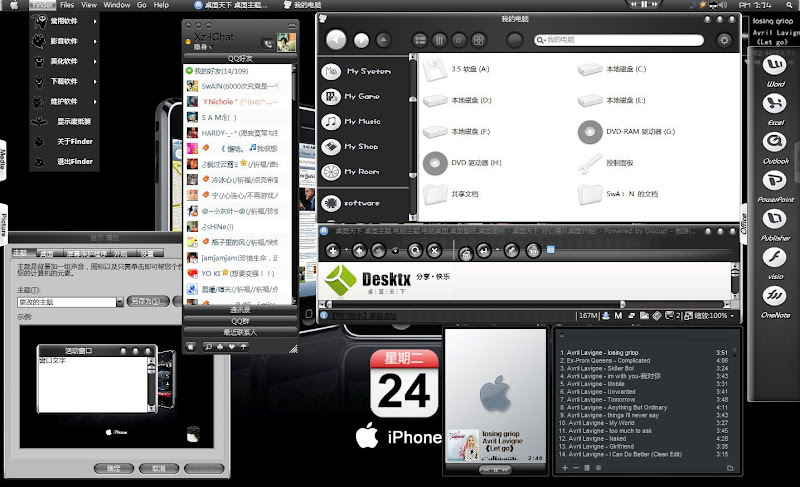Open 最近联系人 panel in QQ
This screenshot has width=800, height=487.
[240, 332]
